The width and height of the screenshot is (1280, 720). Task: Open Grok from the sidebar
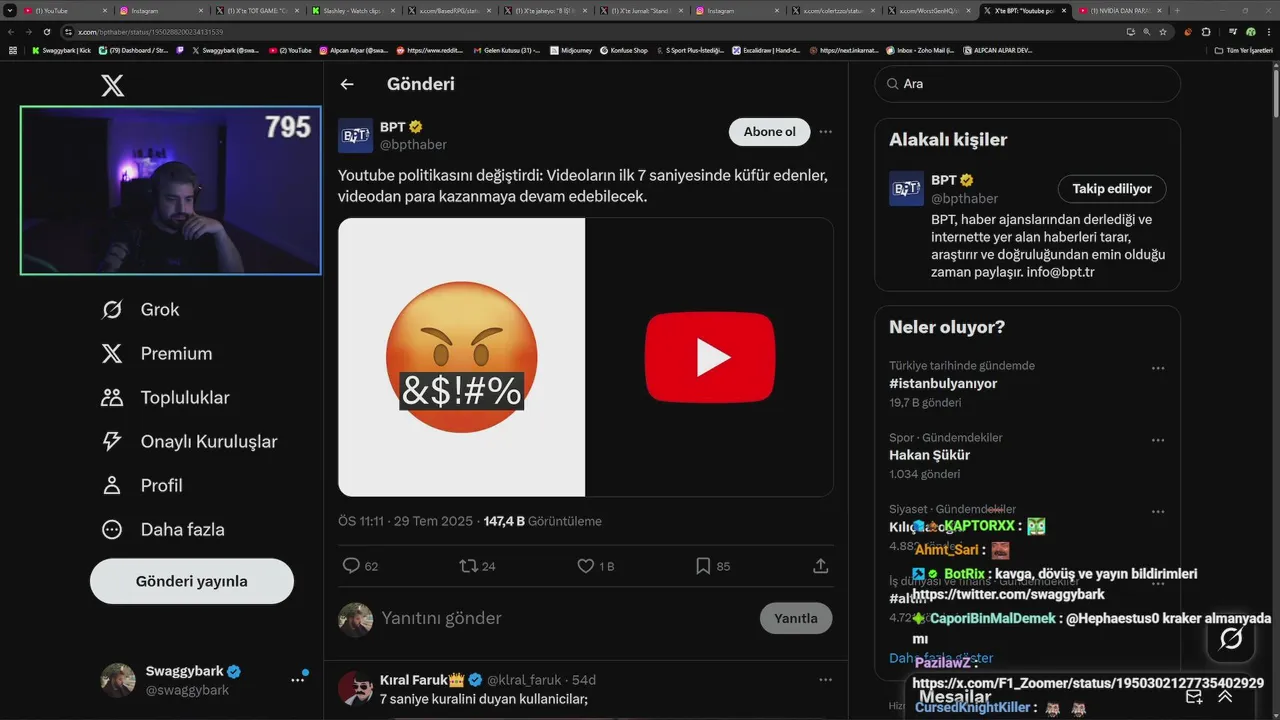point(141,310)
